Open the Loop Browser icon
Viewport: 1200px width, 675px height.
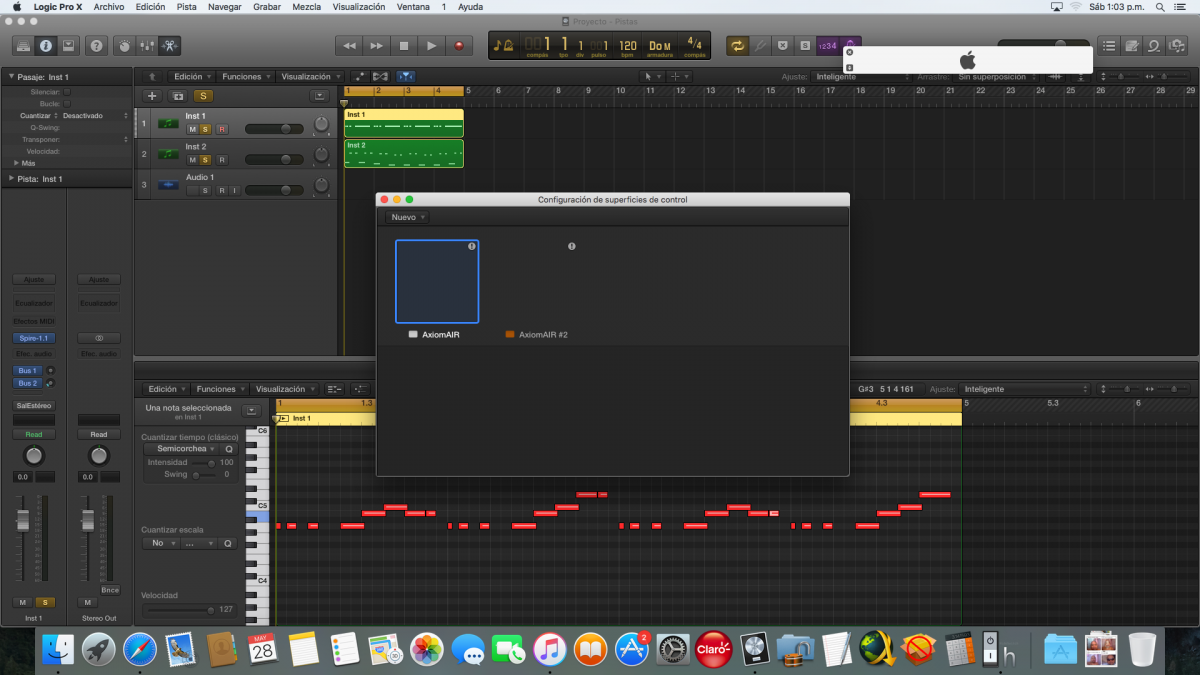tap(1155, 45)
